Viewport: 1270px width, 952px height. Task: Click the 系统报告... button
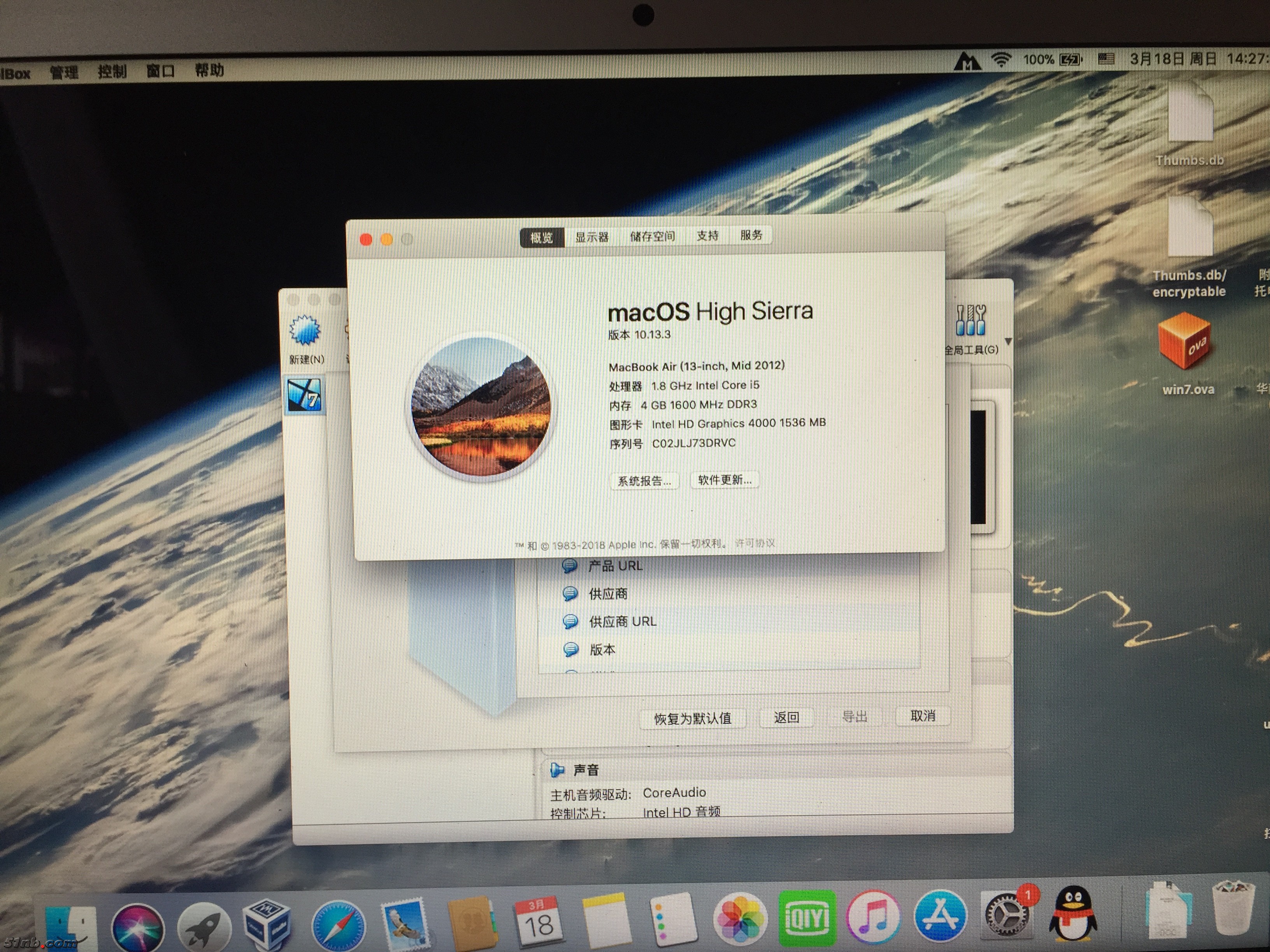coord(644,481)
